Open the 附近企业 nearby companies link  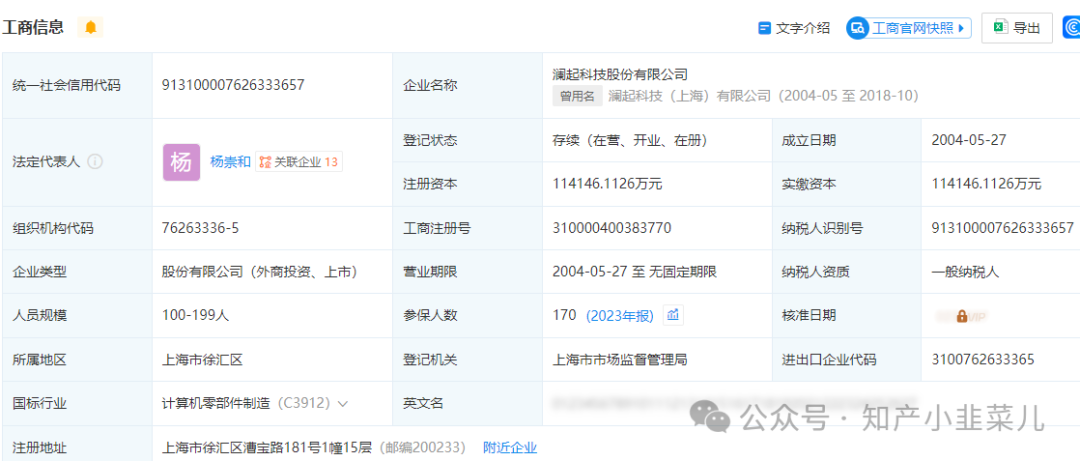(510, 448)
